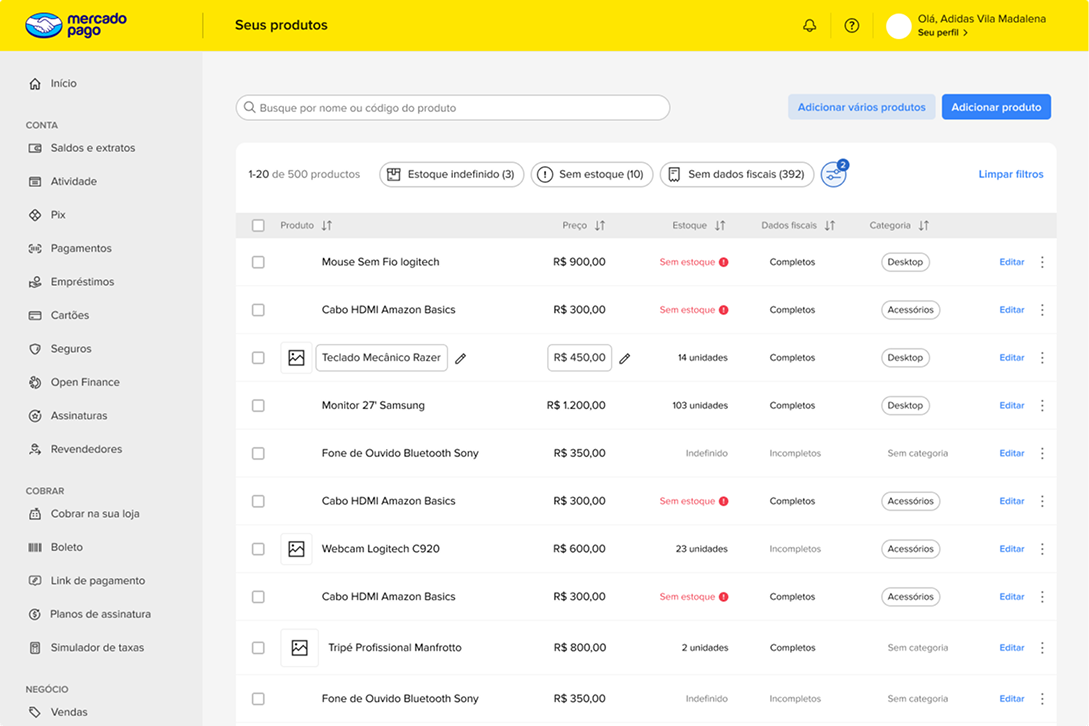Click the Cartões sidebar icon
Viewport: 1089px width, 726px height.
[x=35, y=315]
